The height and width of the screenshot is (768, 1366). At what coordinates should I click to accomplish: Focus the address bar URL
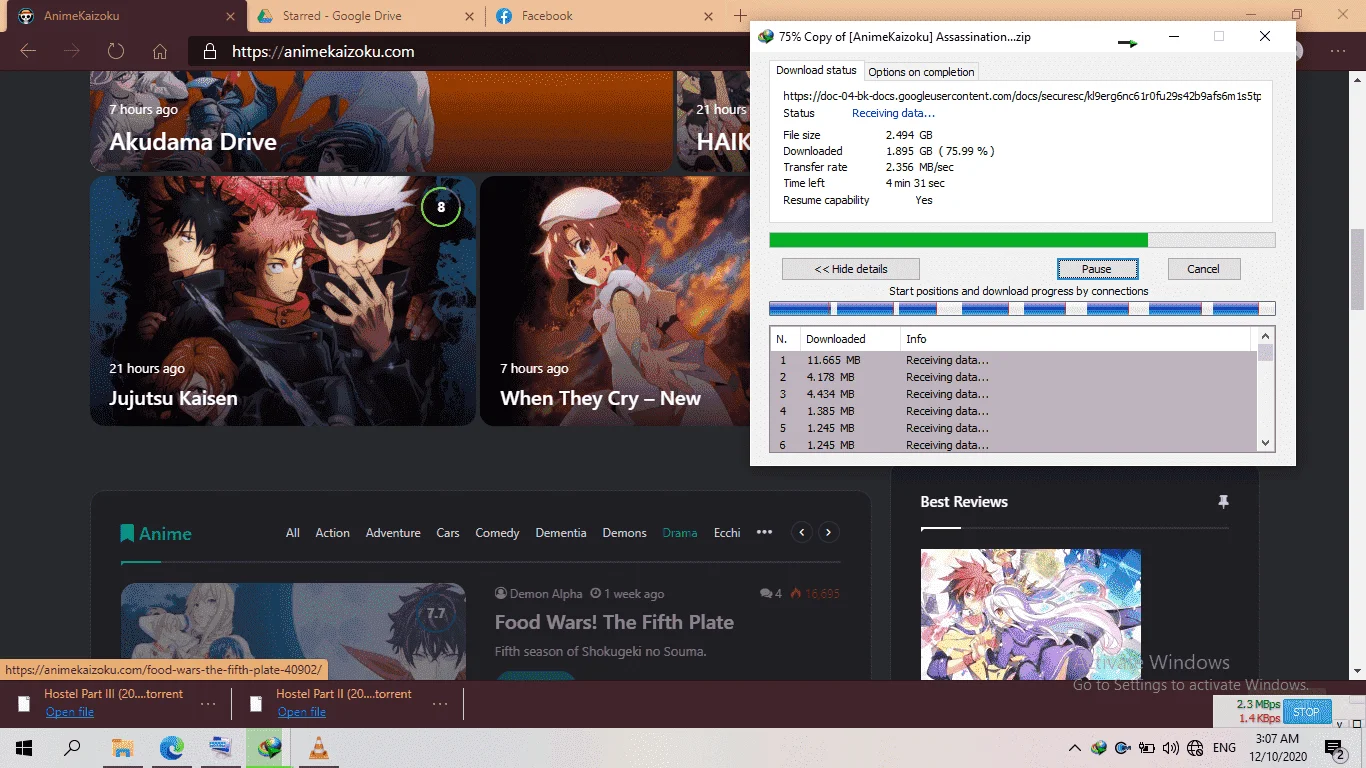pyautogui.click(x=323, y=51)
